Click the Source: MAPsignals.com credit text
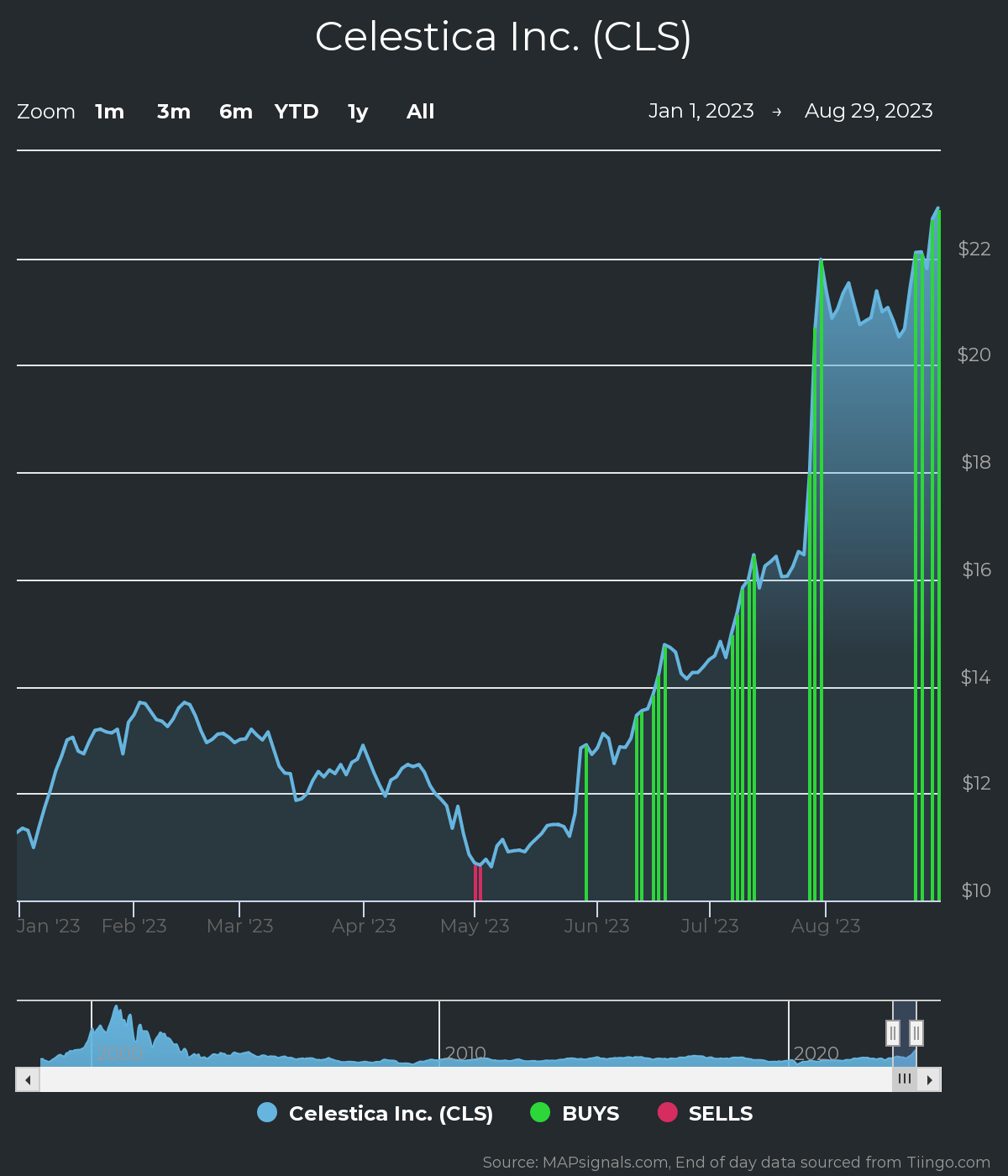1008x1176 pixels. pos(737,1163)
